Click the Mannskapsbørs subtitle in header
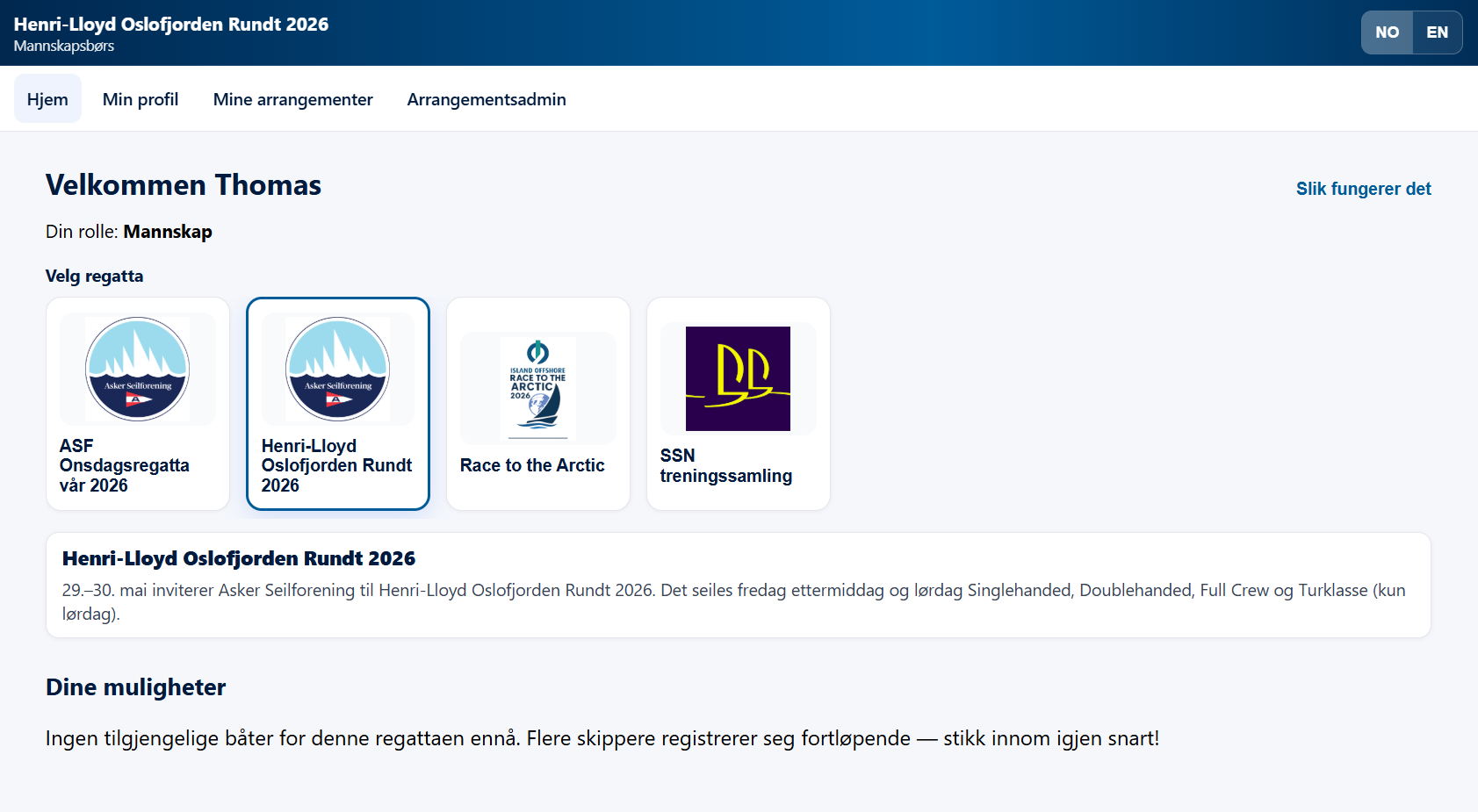Viewport: 1478px width, 812px height. [x=64, y=47]
